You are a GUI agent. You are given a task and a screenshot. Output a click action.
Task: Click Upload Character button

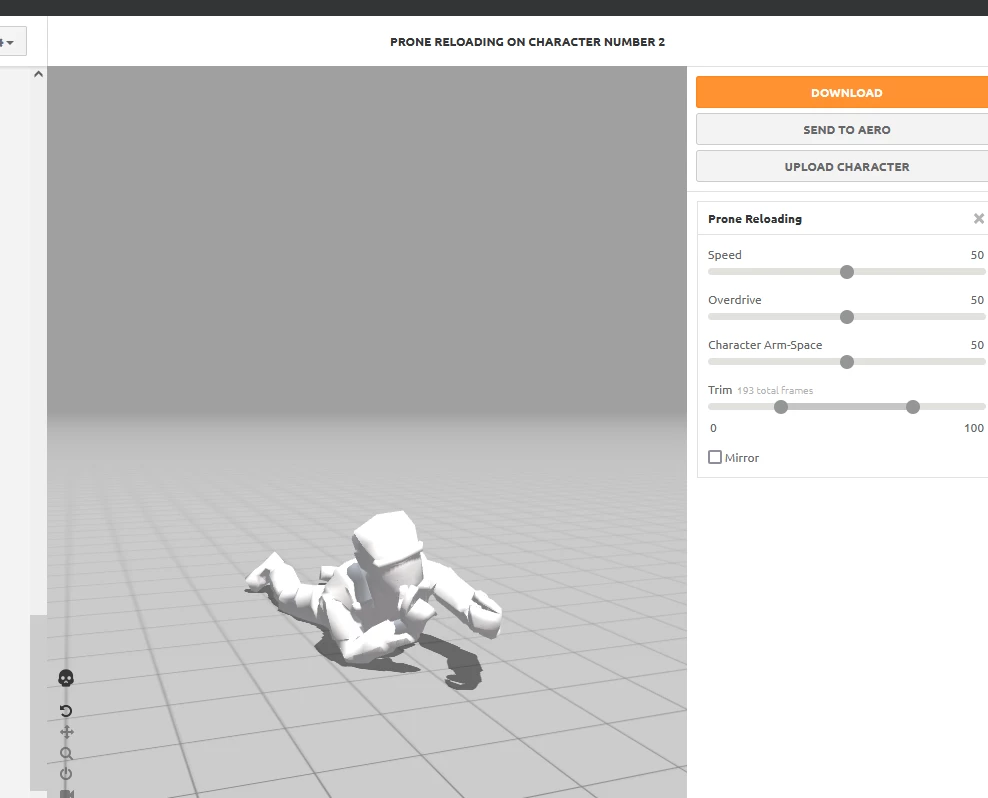tap(842, 167)
